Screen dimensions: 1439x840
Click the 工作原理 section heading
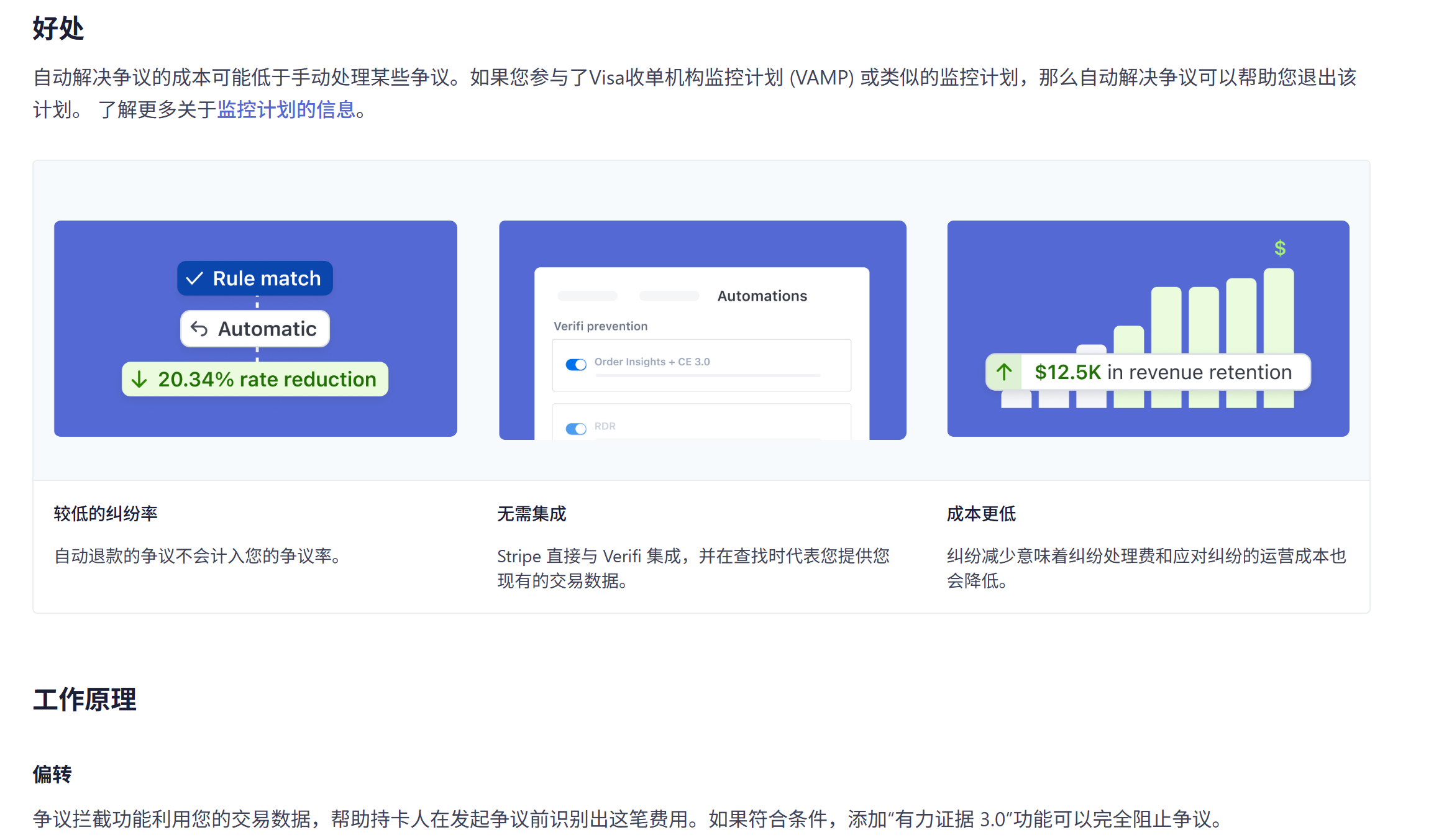(x=85, y=700)
